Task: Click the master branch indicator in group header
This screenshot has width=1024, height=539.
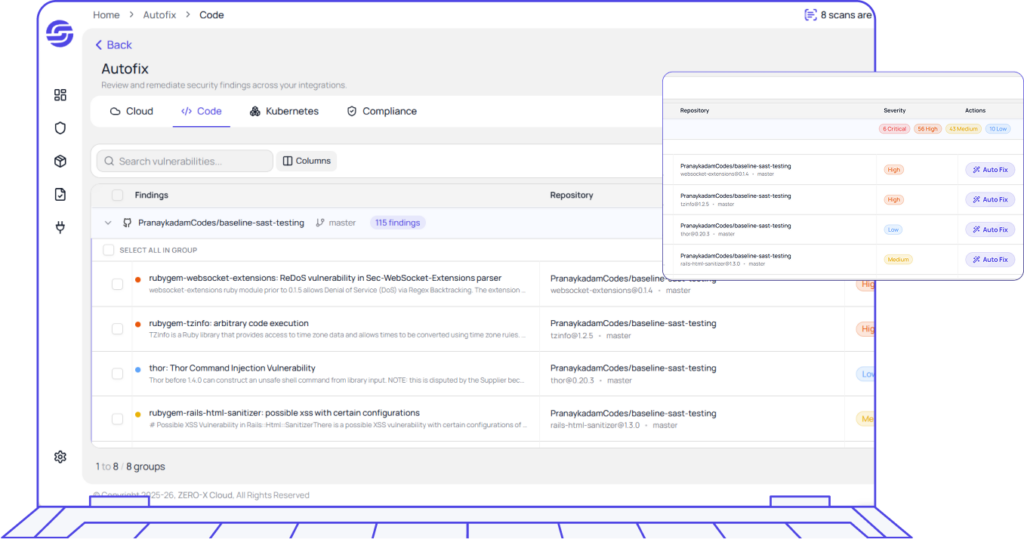Action: pos(335,223)
